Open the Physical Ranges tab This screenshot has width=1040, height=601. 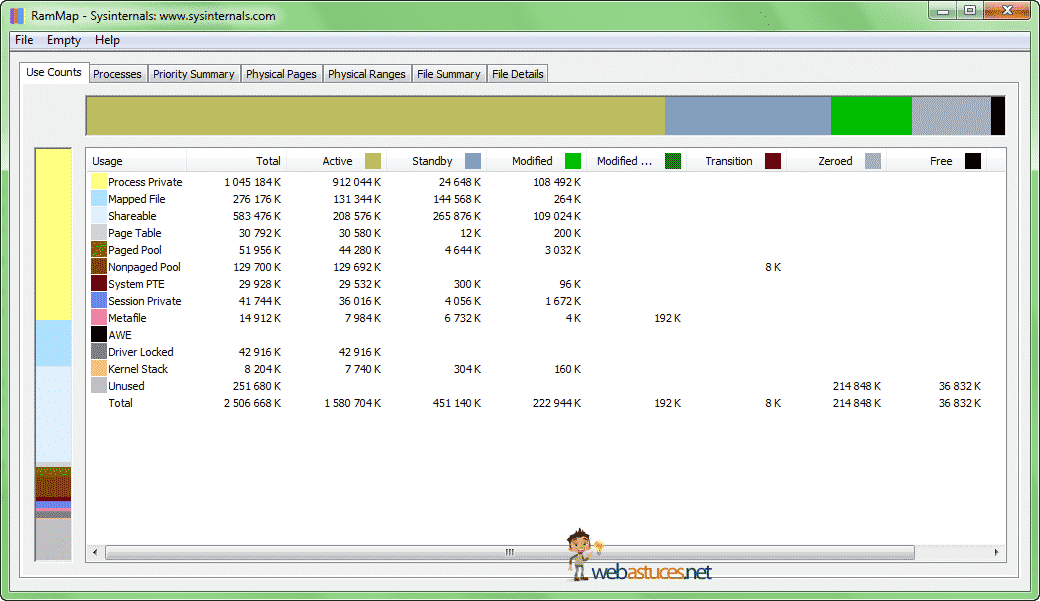tap(367, 74)
